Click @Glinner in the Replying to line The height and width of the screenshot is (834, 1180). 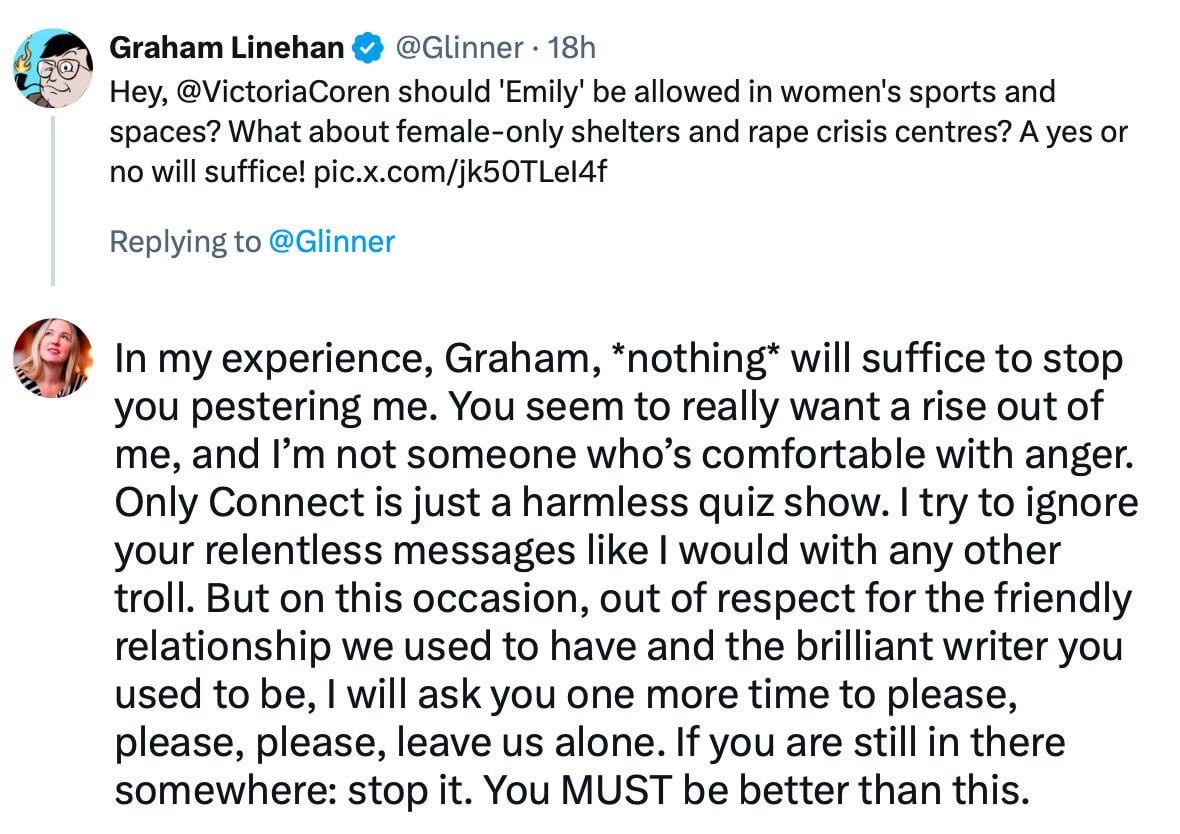click(332, 241)
